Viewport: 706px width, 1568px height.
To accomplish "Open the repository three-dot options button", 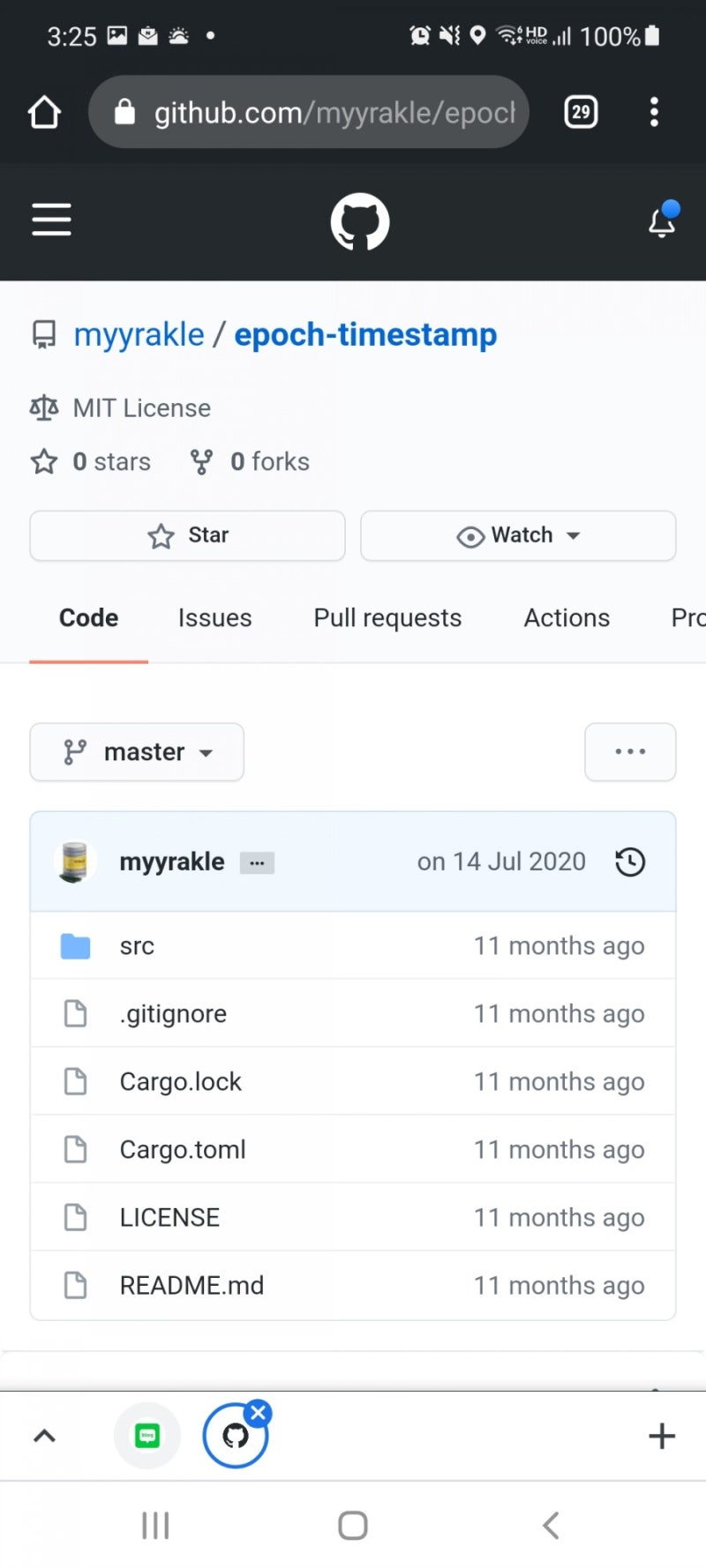I will pos(630,752).
